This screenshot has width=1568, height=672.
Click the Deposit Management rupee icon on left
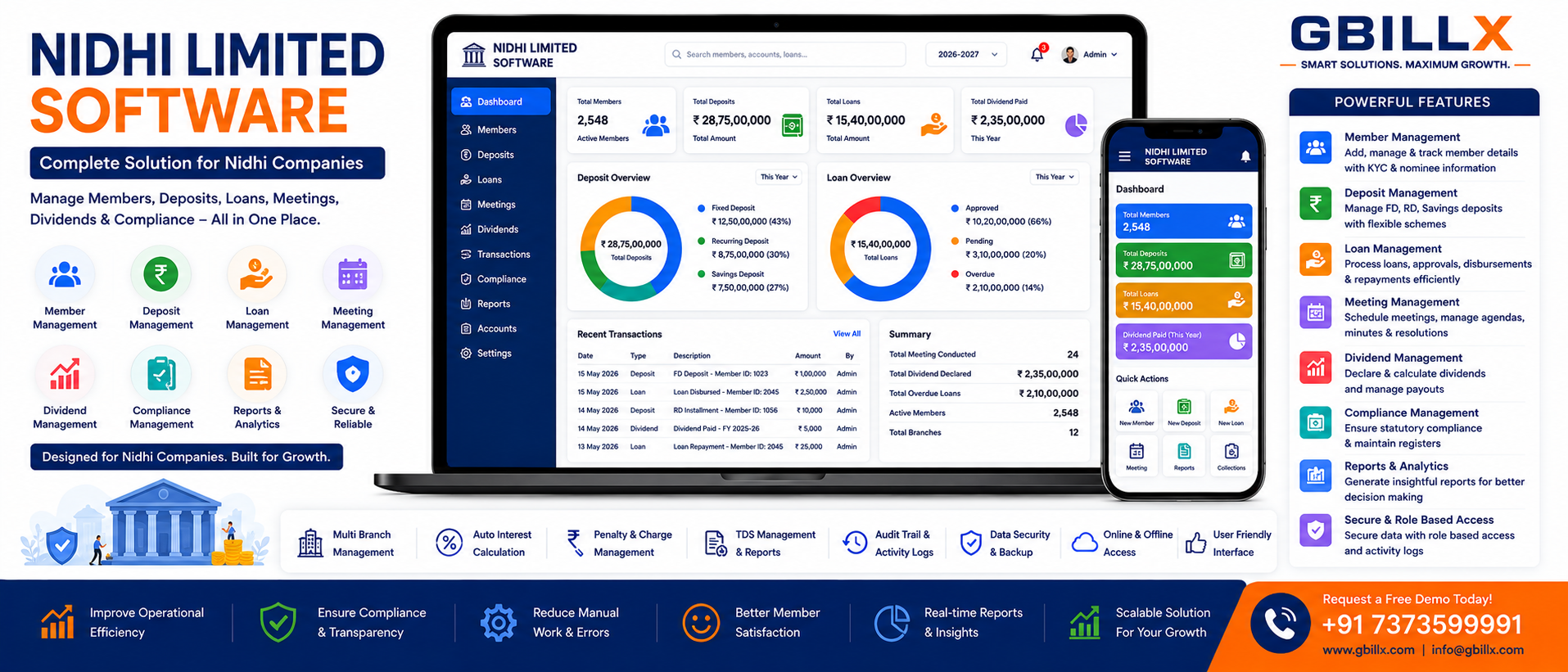tap(160, 274)
